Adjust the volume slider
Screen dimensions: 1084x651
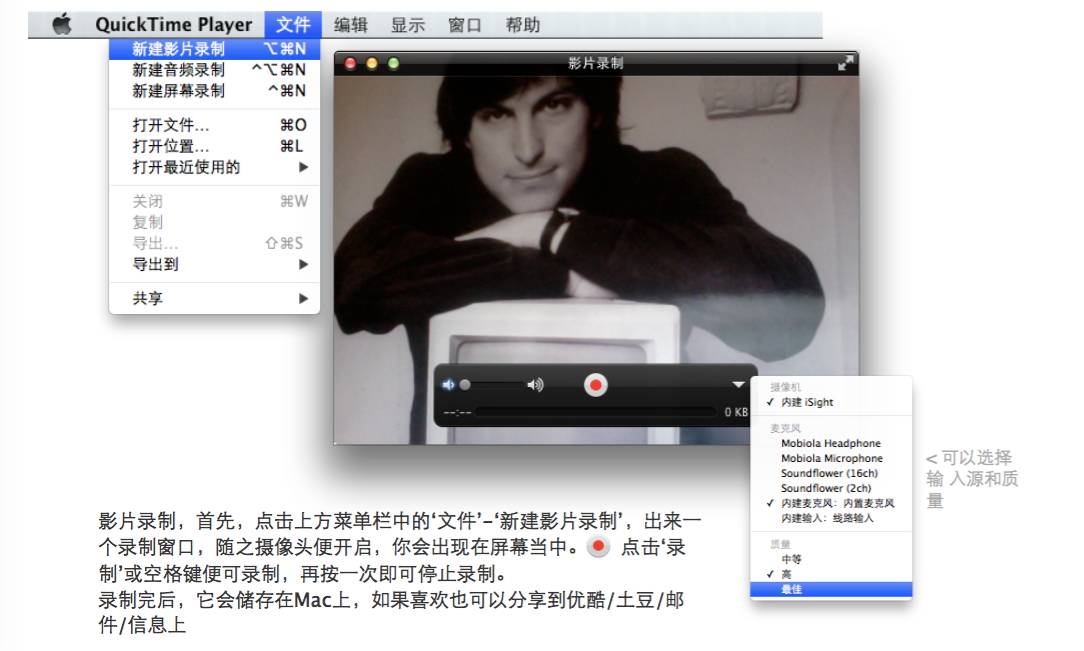pos(492,385)
